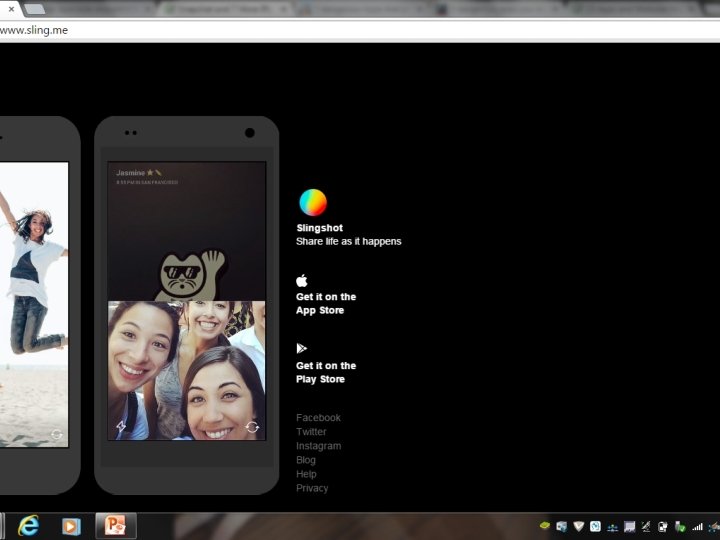Click the blue square sync tray icon

pyautogui.click(x=595, y=526)
